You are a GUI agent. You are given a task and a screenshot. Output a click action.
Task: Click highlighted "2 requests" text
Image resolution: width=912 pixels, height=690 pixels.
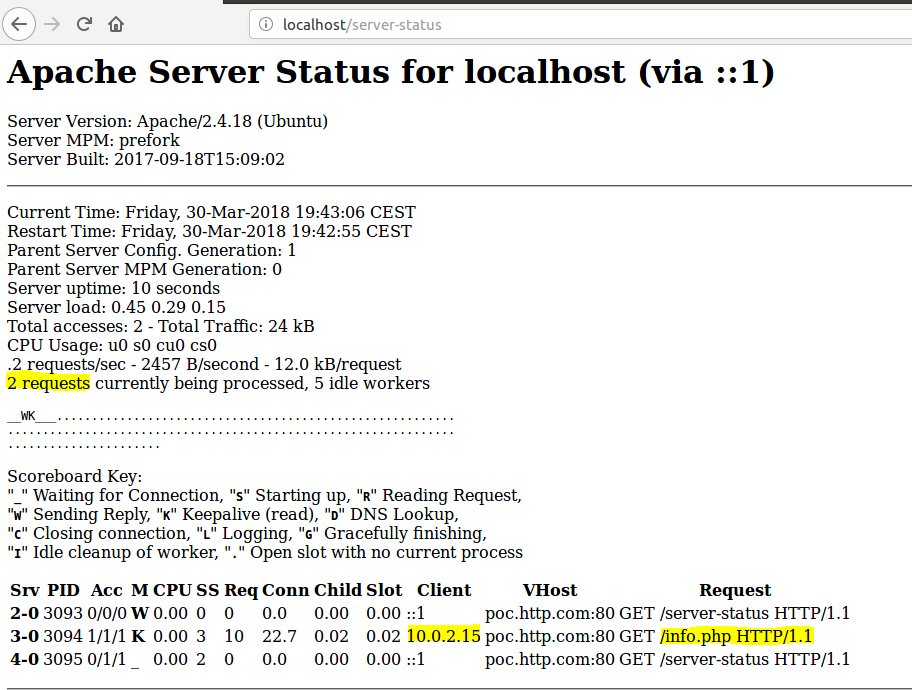click(48, 383)
